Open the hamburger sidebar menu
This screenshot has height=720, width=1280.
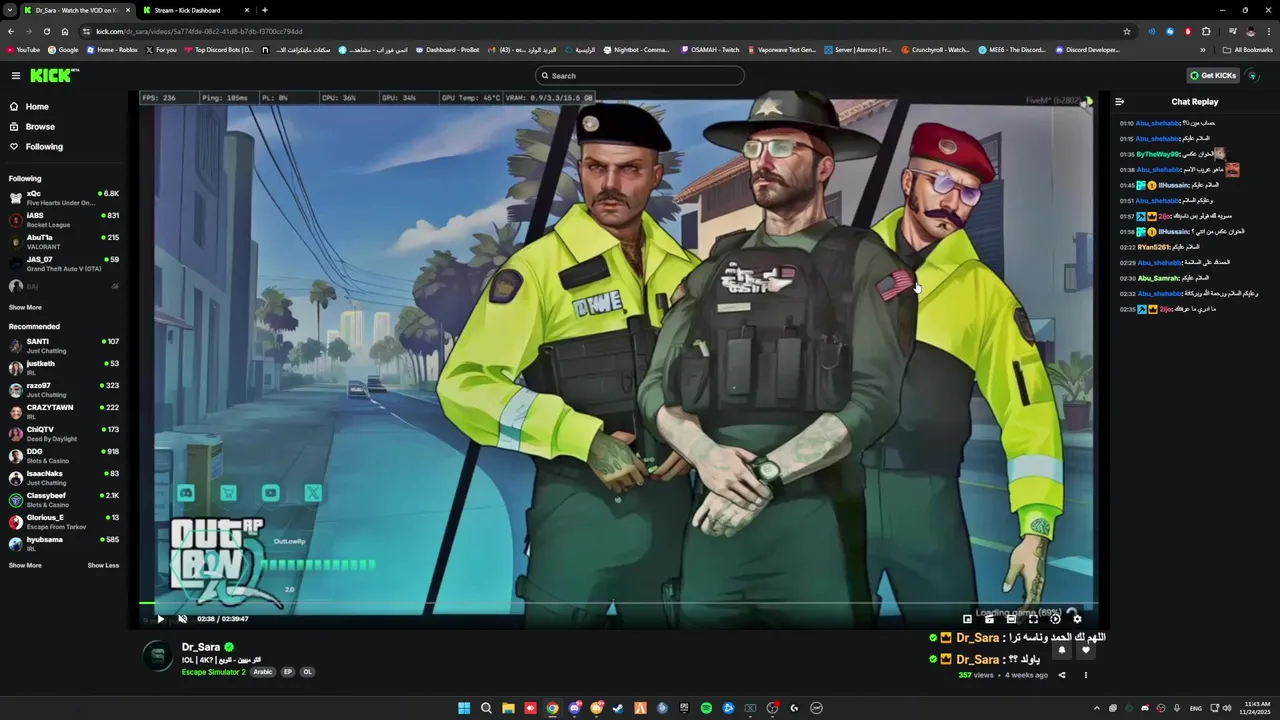[x=16, y=76]
